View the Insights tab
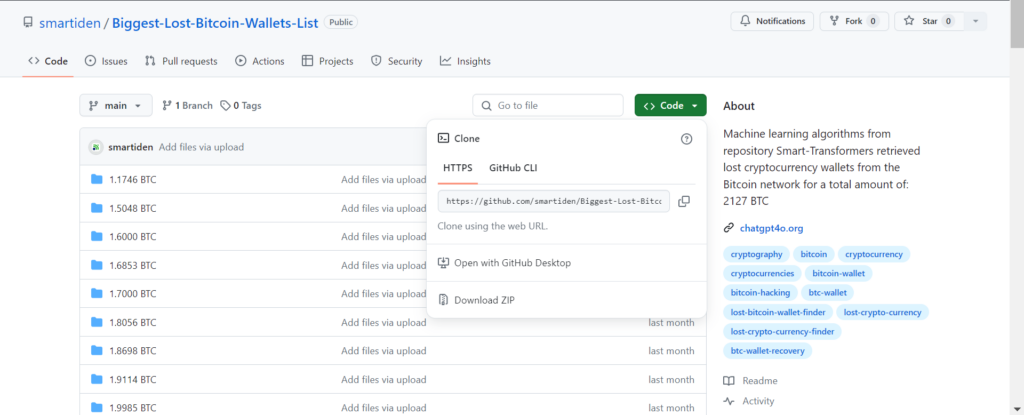Viewport: 1024px width, 415px height. coord(465,61)
